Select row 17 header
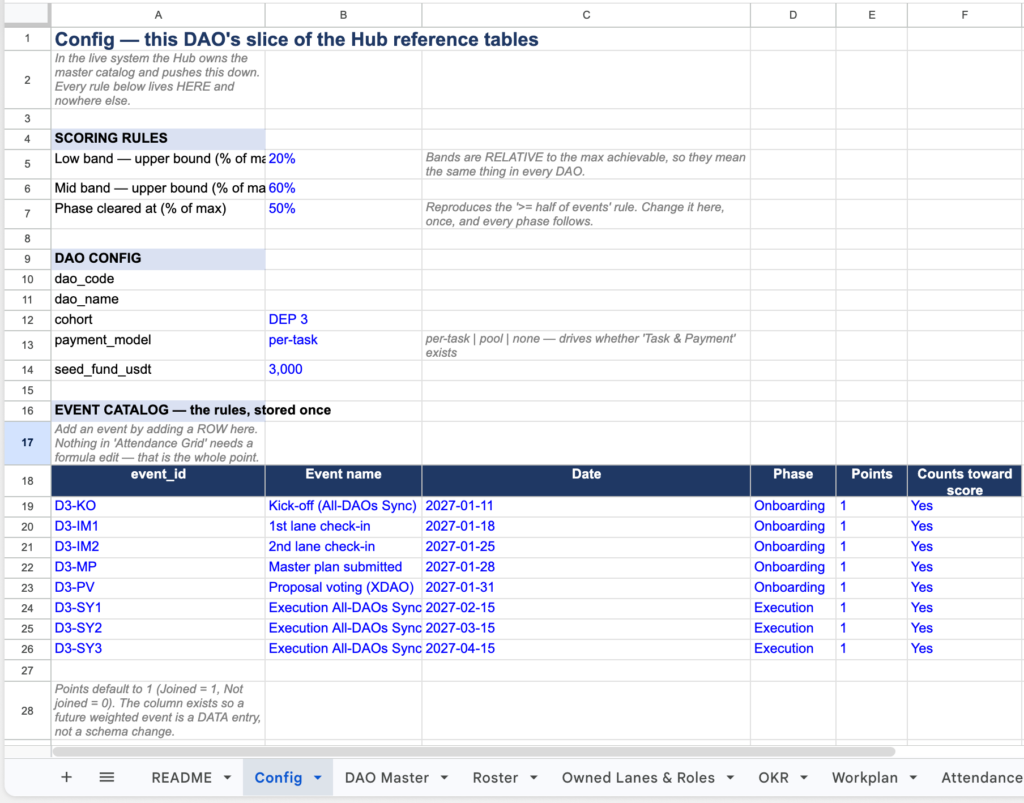This screenshot has width=1024, height=803. click(x=27, y=443)
